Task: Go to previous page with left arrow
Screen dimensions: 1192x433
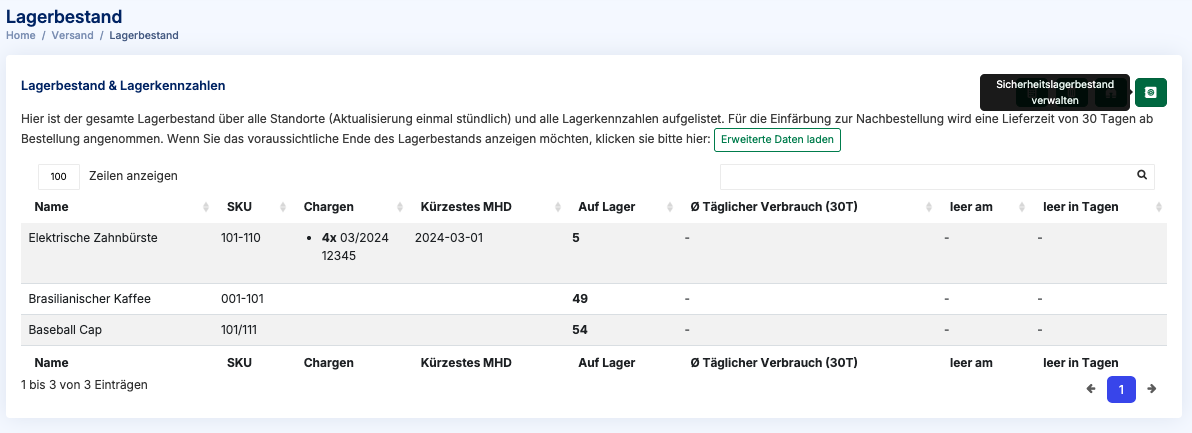Action: pyautogui.click(x=1091, y=389)
